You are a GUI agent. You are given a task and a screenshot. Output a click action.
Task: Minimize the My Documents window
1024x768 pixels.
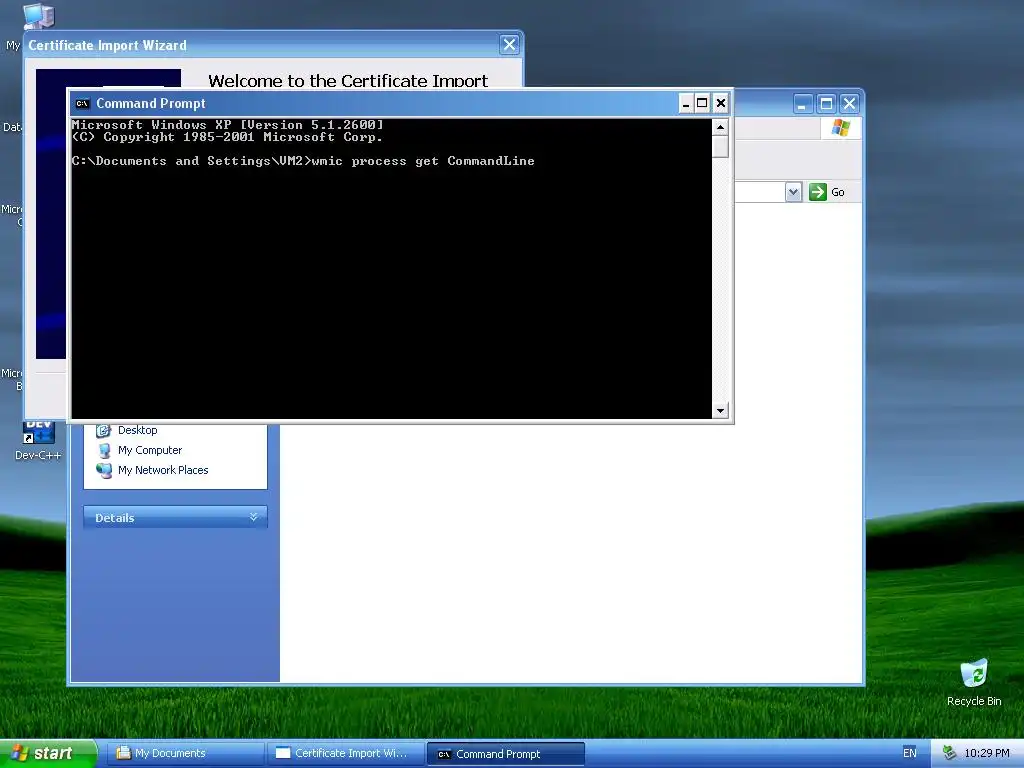803,104
